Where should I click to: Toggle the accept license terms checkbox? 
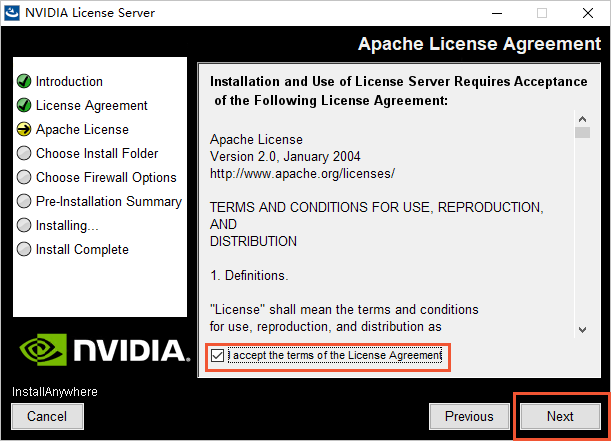217,355
